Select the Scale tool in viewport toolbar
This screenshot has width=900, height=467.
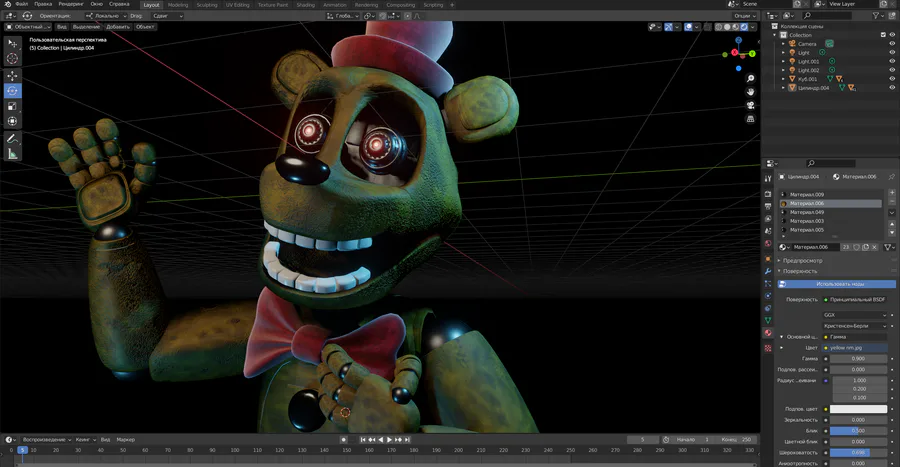coord(12,106)
